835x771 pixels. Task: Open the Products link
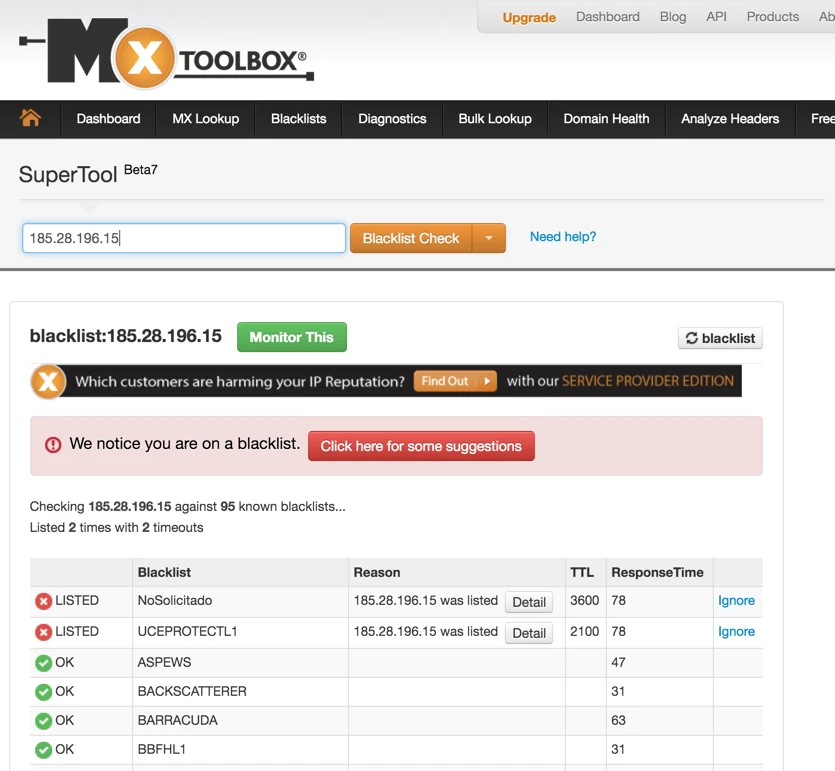coord(773,17)
